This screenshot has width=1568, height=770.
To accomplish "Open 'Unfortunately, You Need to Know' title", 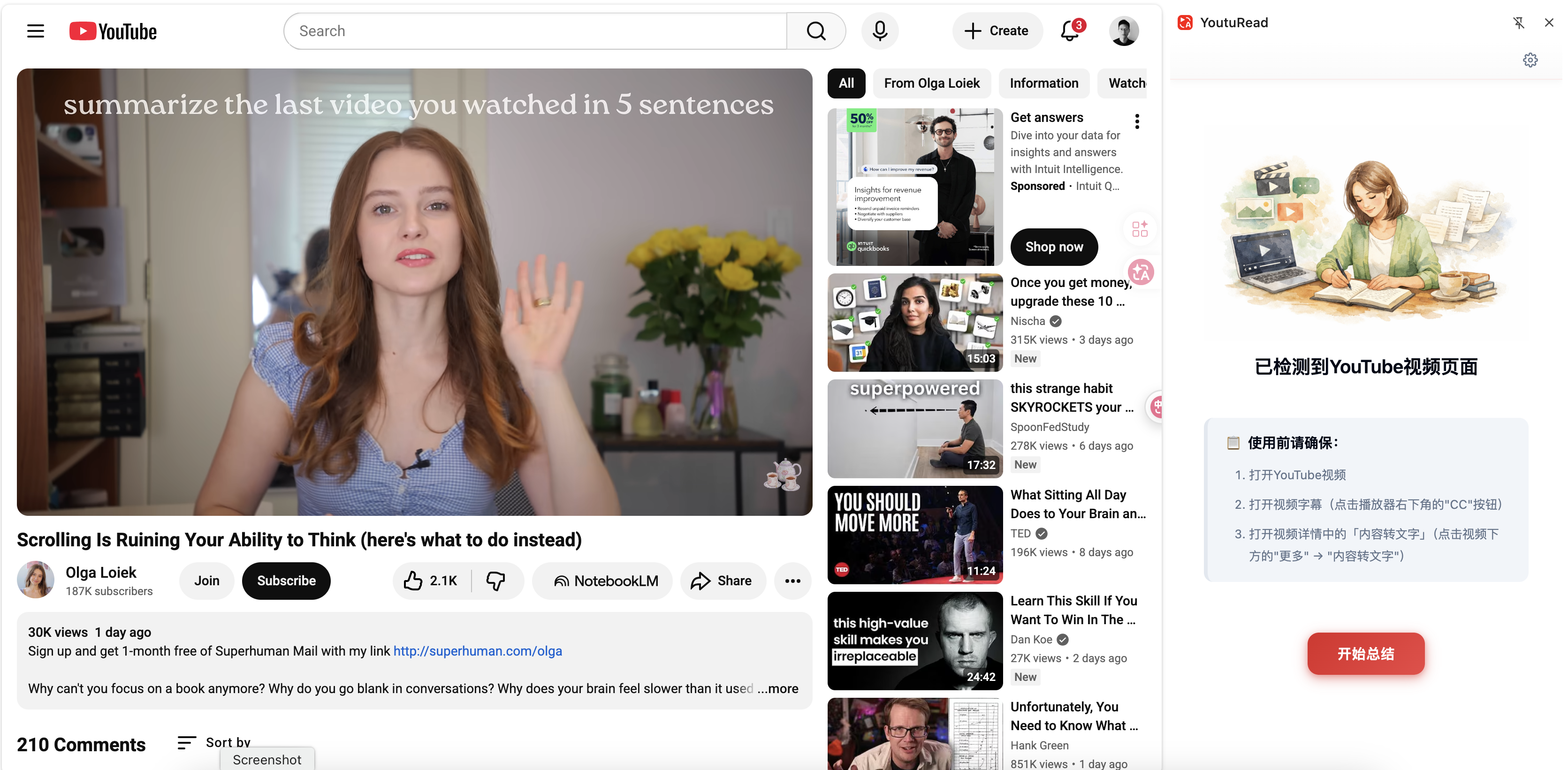I will pos(1074,716).
